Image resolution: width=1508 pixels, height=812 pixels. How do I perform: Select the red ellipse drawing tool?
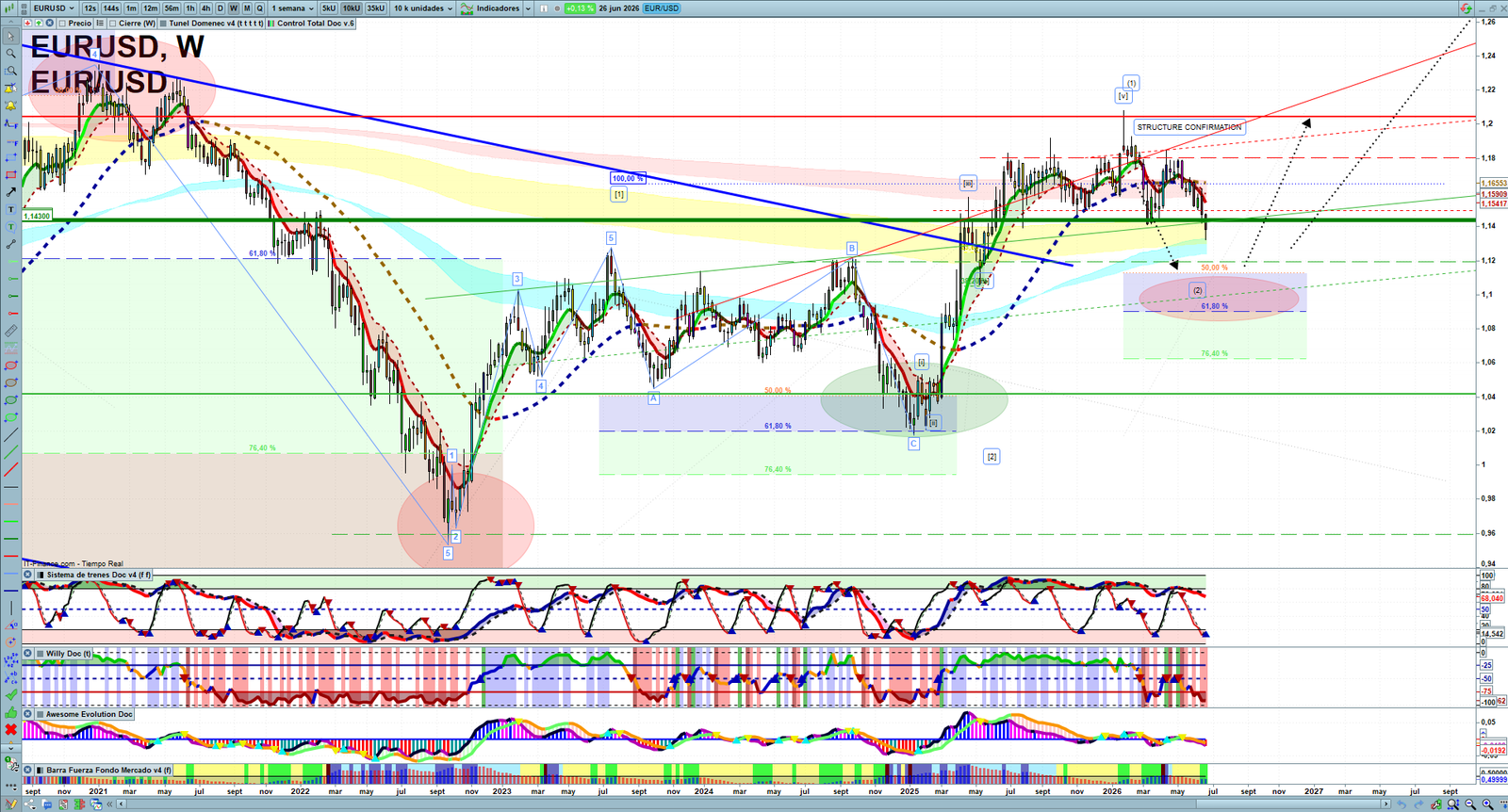point(10,365)
